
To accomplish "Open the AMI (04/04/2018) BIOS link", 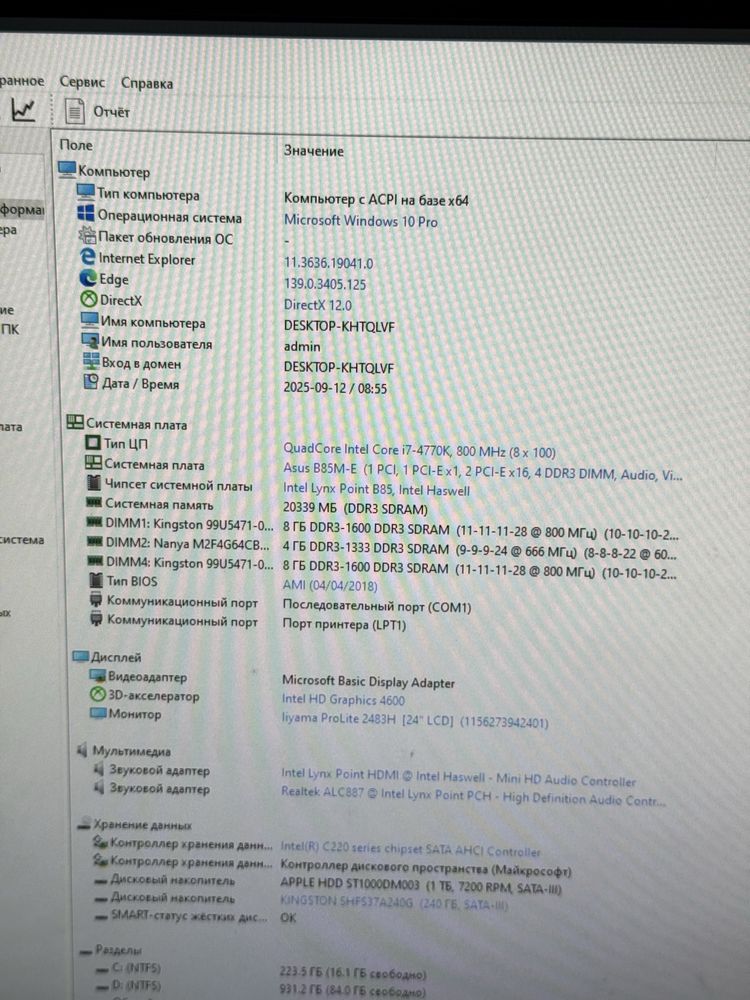I will pyautogui.click(x=330, y=585).
